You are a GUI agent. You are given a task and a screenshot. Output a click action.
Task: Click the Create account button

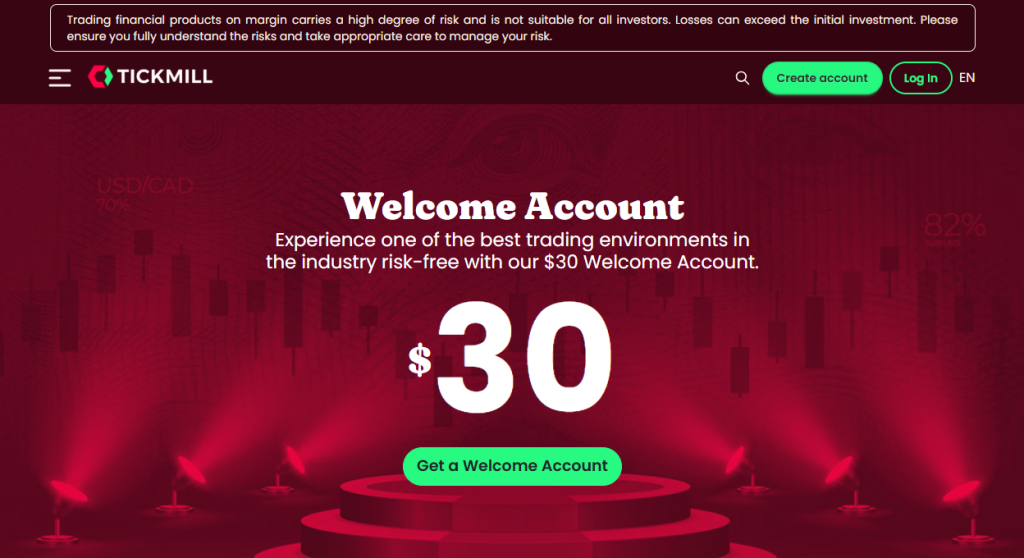822,78
